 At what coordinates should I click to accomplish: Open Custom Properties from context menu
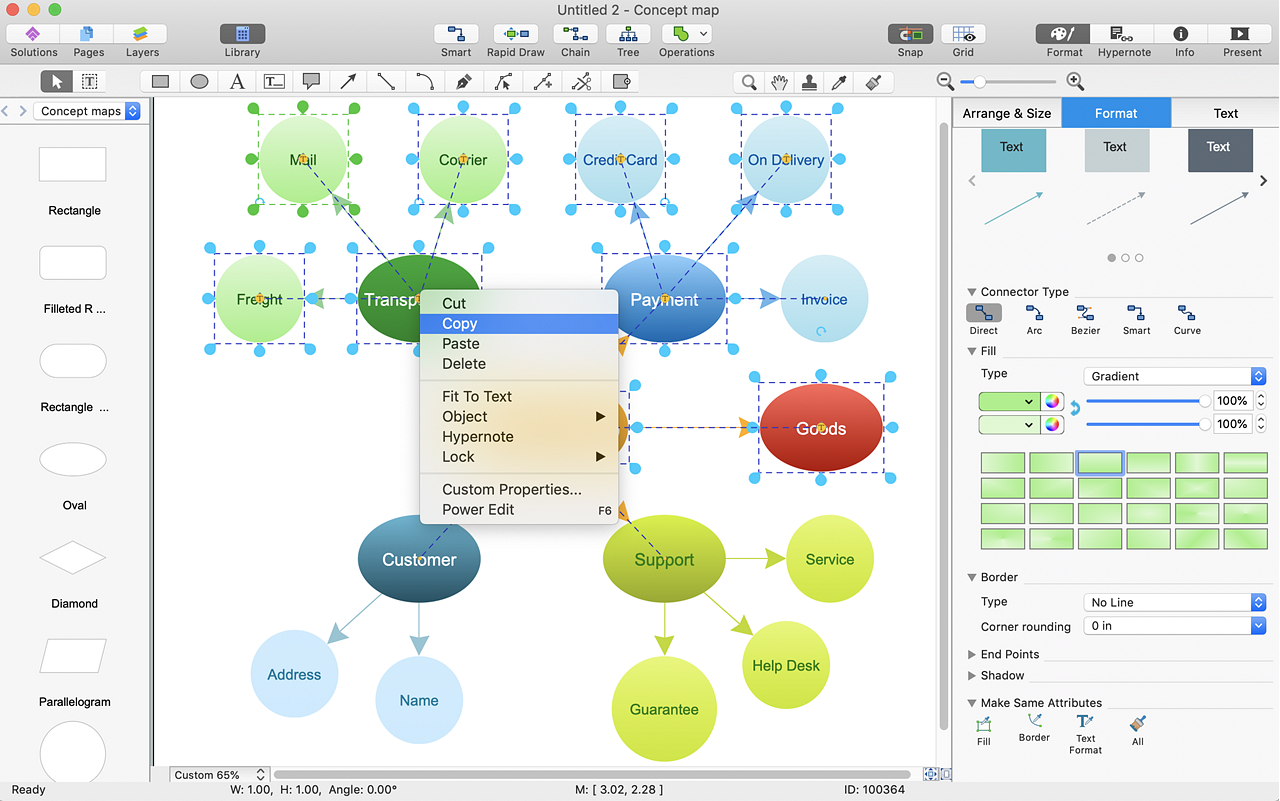coord(511,489)
